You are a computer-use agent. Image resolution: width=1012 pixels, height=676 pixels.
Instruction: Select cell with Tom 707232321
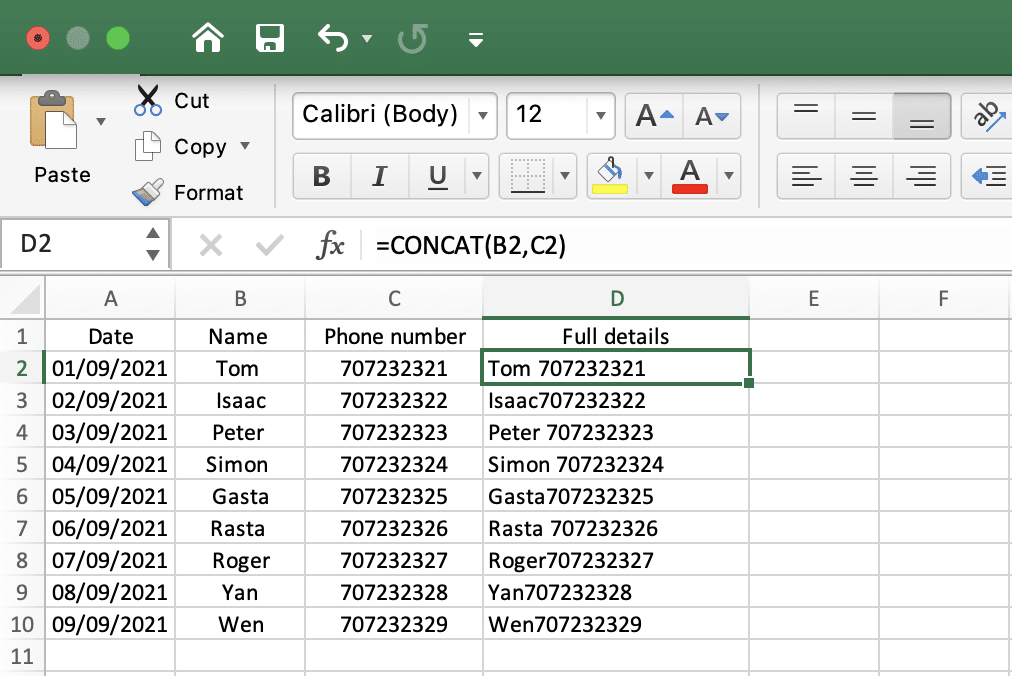point(616,368)
